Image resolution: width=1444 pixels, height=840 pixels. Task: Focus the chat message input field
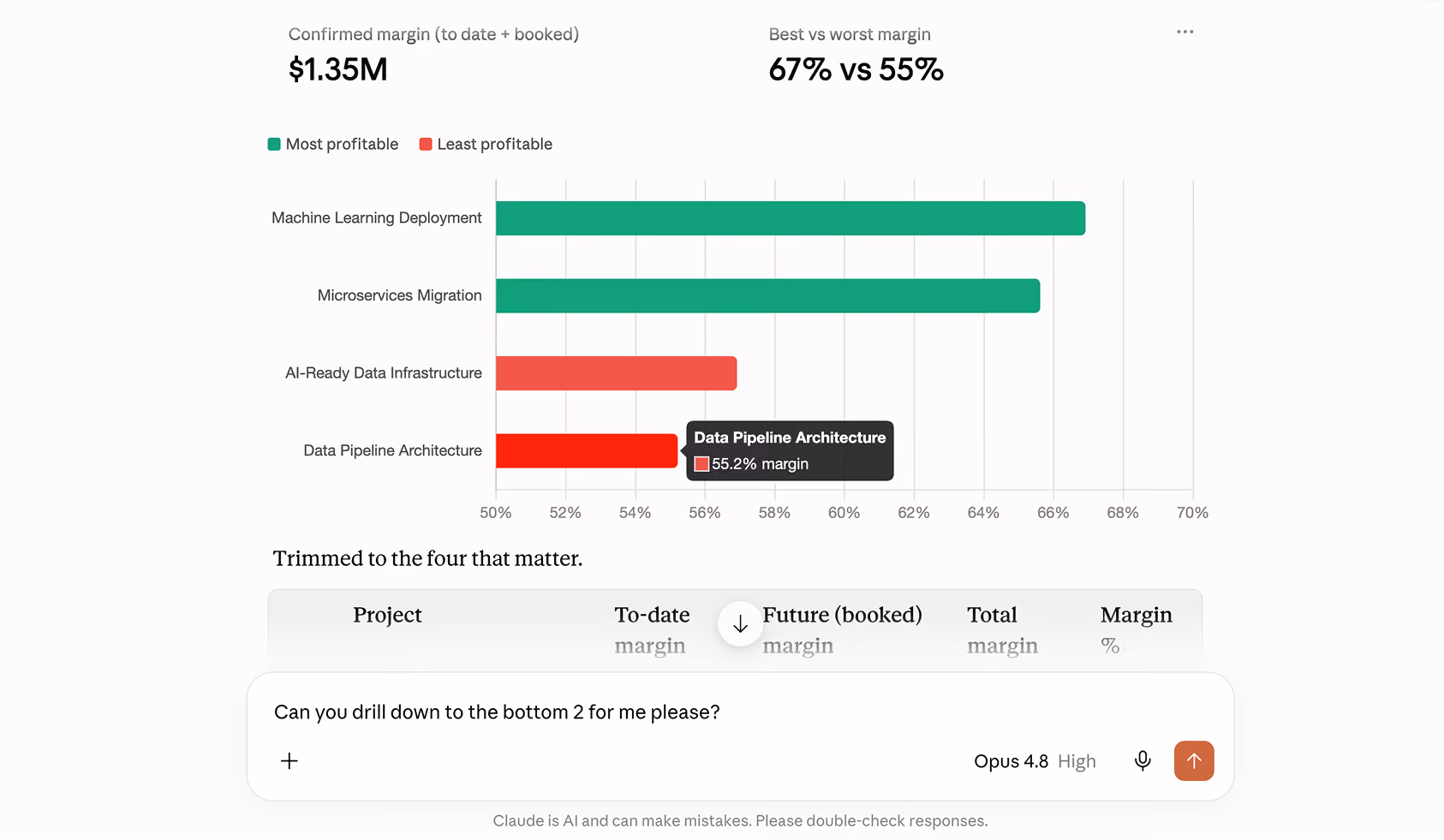(740, 712)
